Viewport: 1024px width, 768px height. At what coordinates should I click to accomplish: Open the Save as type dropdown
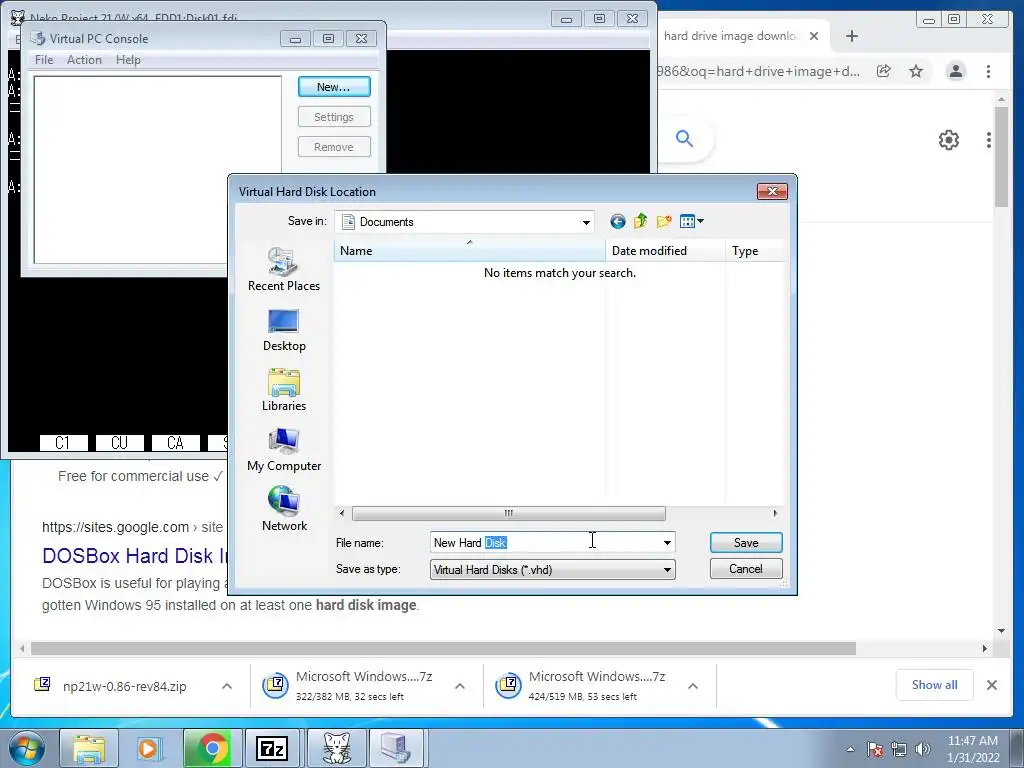click(x=552, y=569)
